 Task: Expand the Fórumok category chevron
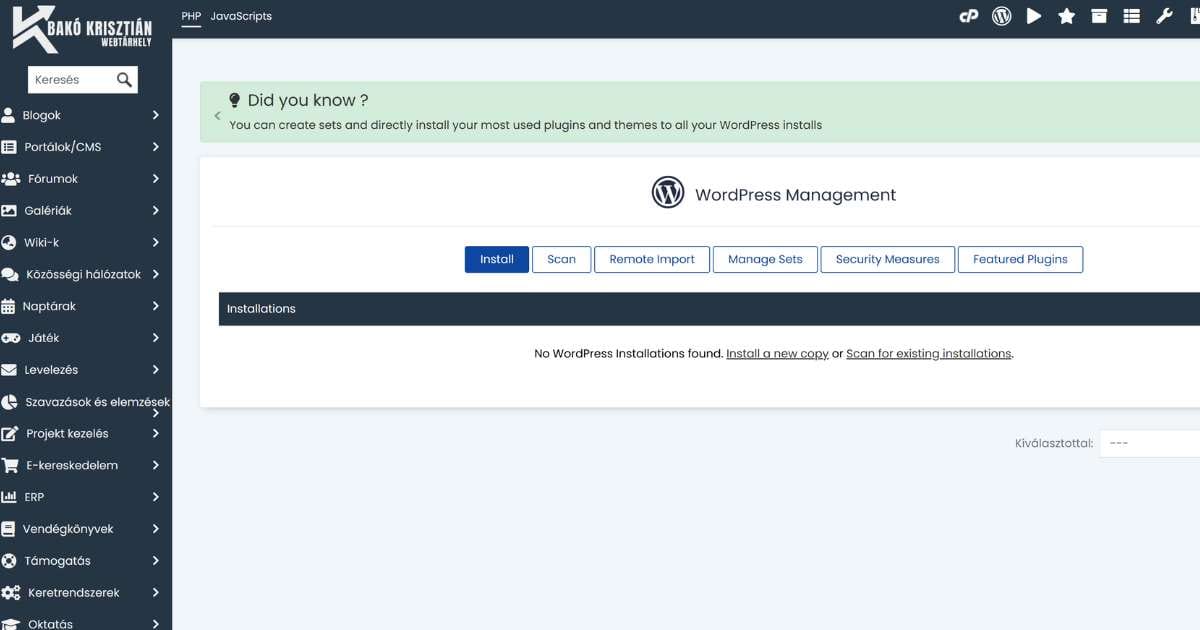pyautogui.click(x=156, y=179)
